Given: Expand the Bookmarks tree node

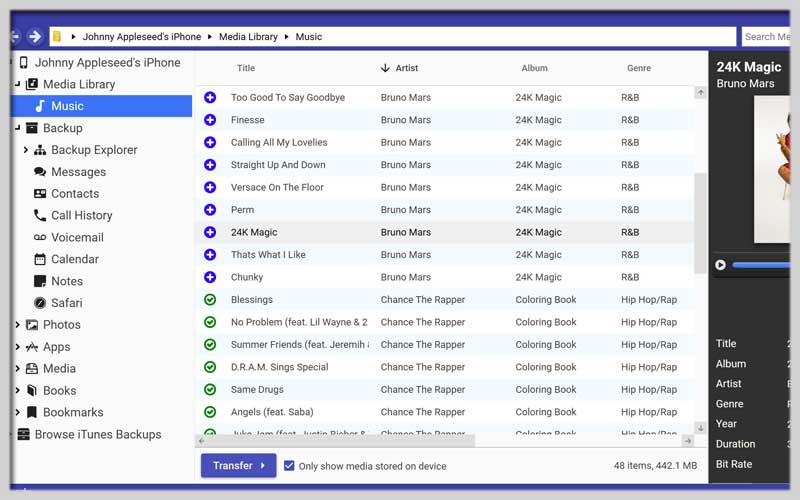Looking at the screenshot, I should [17, 412].
